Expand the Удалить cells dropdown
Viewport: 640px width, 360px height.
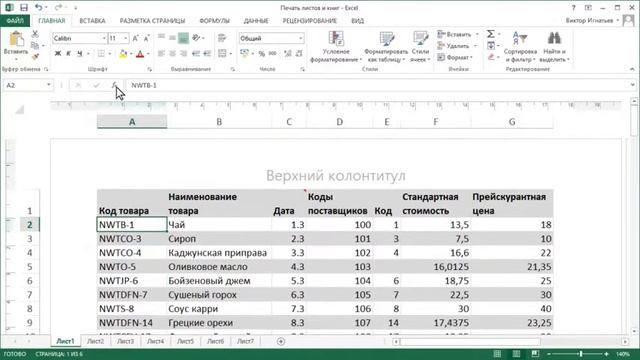(476, 46)
